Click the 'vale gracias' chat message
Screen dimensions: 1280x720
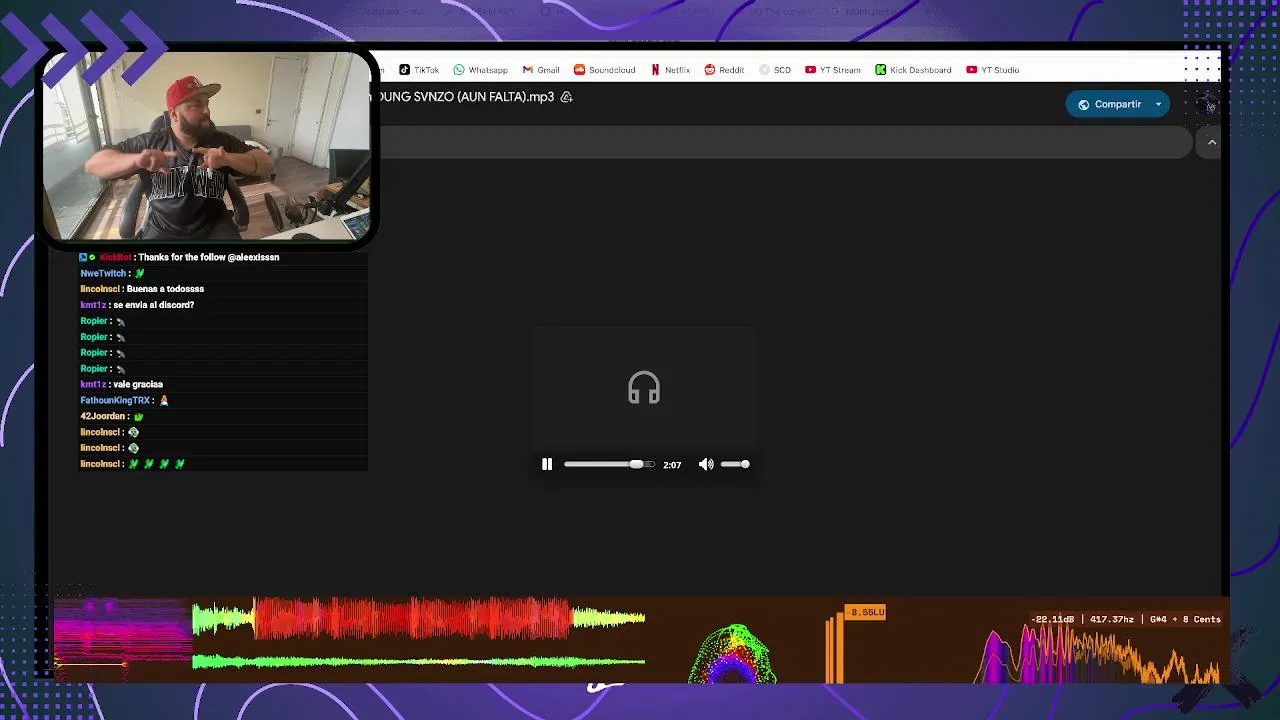click(138, 384)
